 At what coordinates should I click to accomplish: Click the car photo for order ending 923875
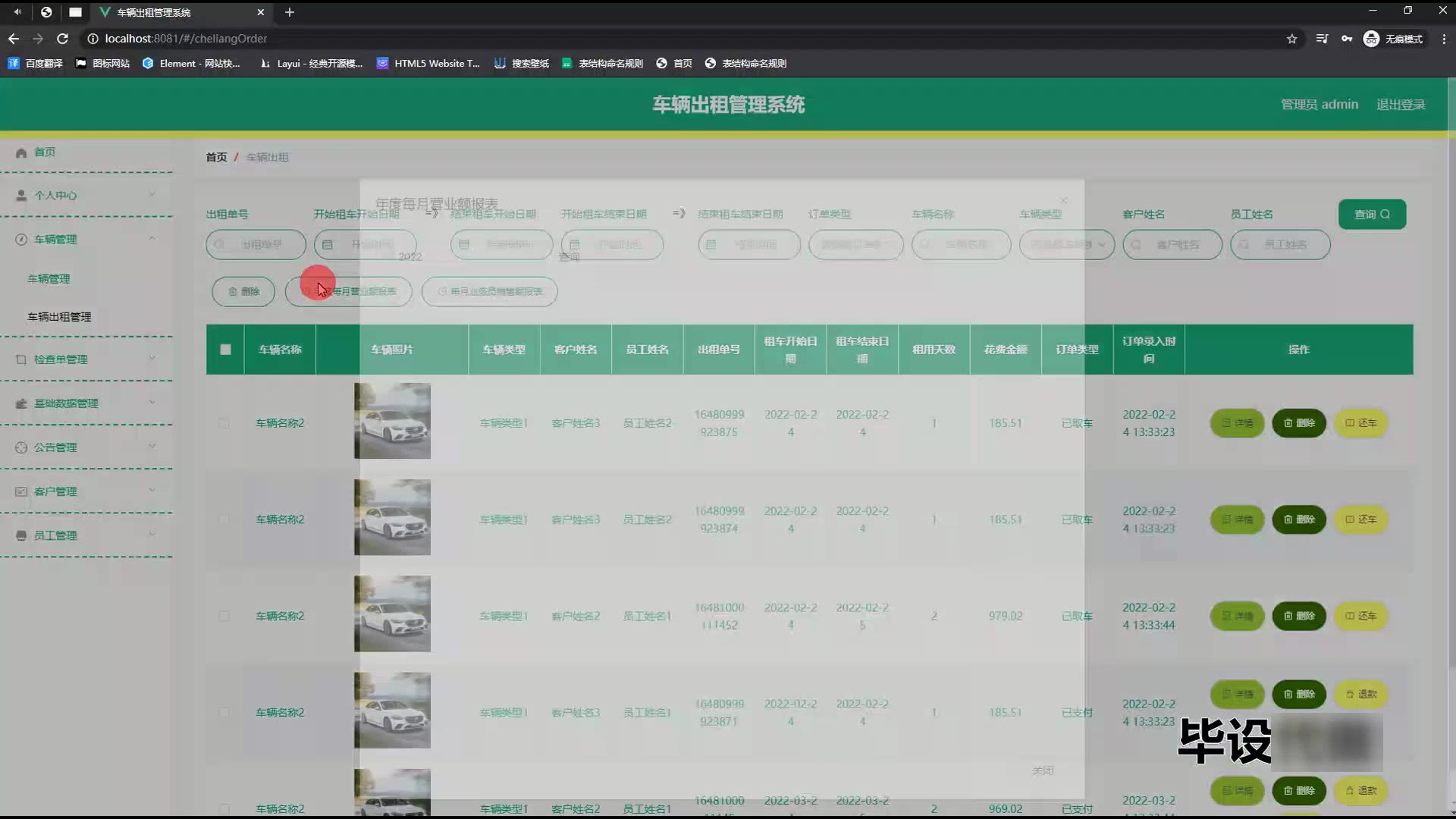click(392, 421)
